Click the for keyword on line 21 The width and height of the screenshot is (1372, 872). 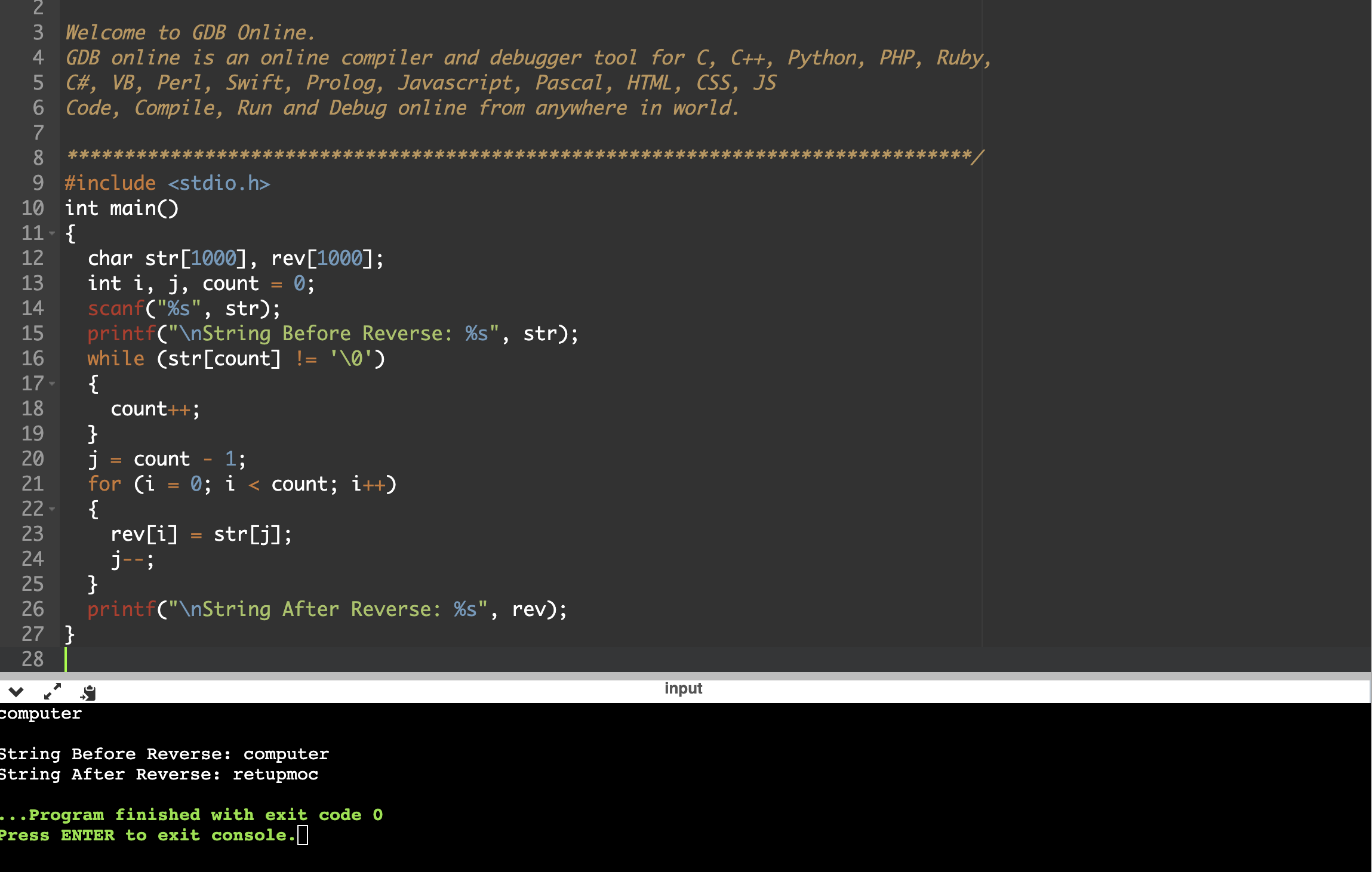[104, 484]
